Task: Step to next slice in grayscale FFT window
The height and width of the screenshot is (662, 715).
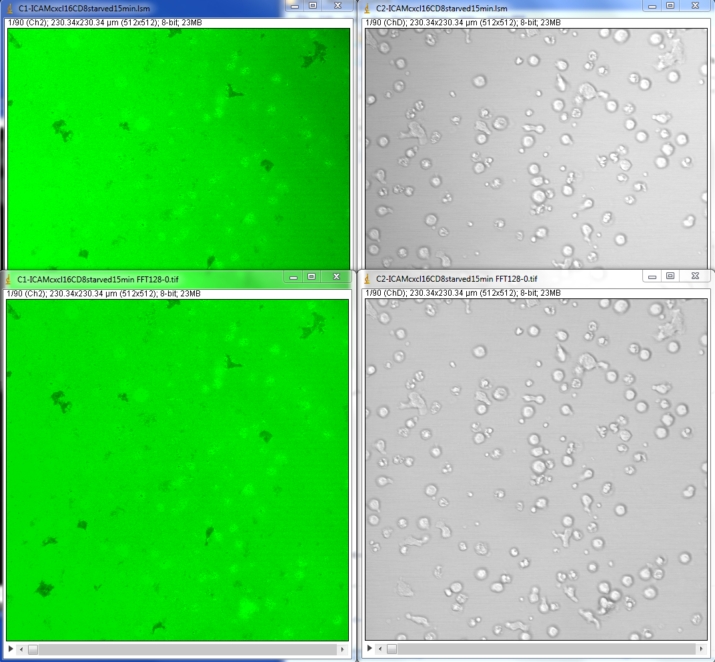Action: (701, 649)
